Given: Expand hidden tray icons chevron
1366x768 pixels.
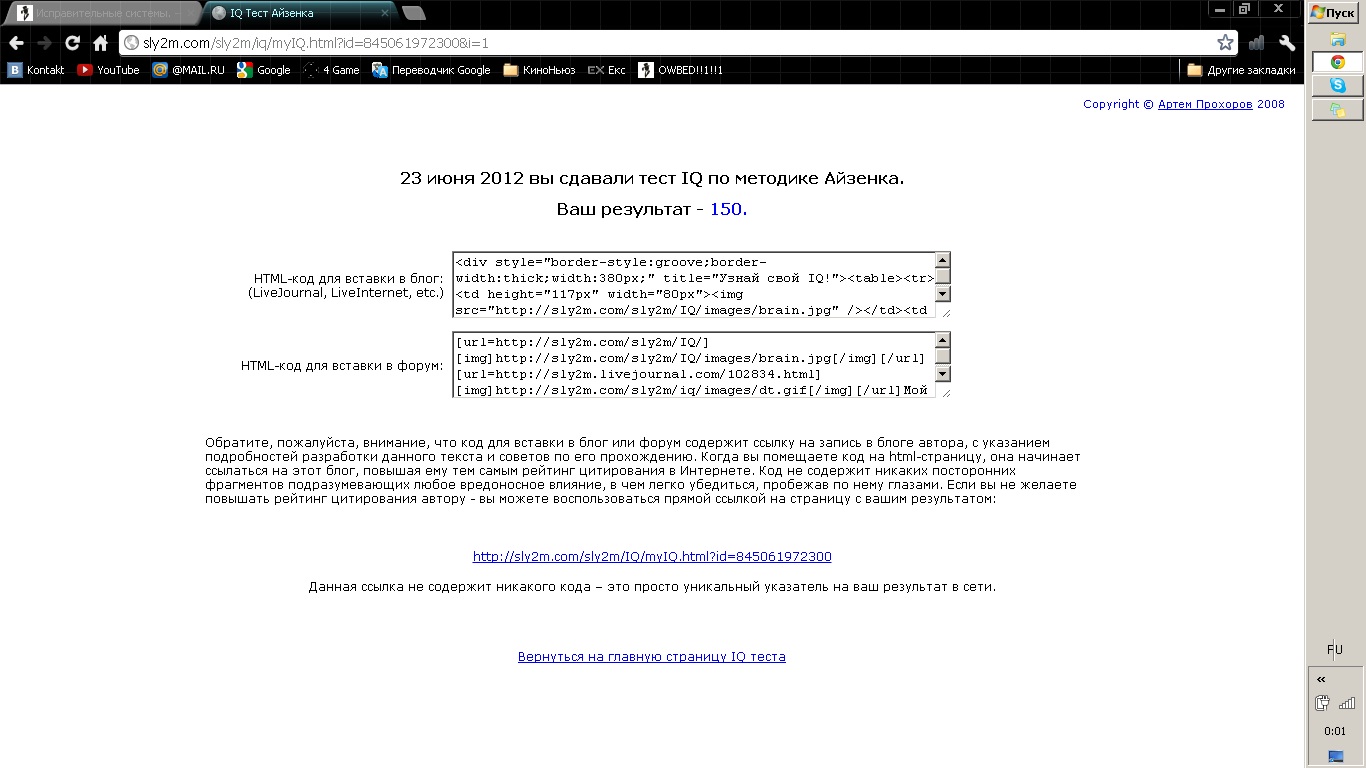Looking at the screenshot, I should pos(1321,679).
